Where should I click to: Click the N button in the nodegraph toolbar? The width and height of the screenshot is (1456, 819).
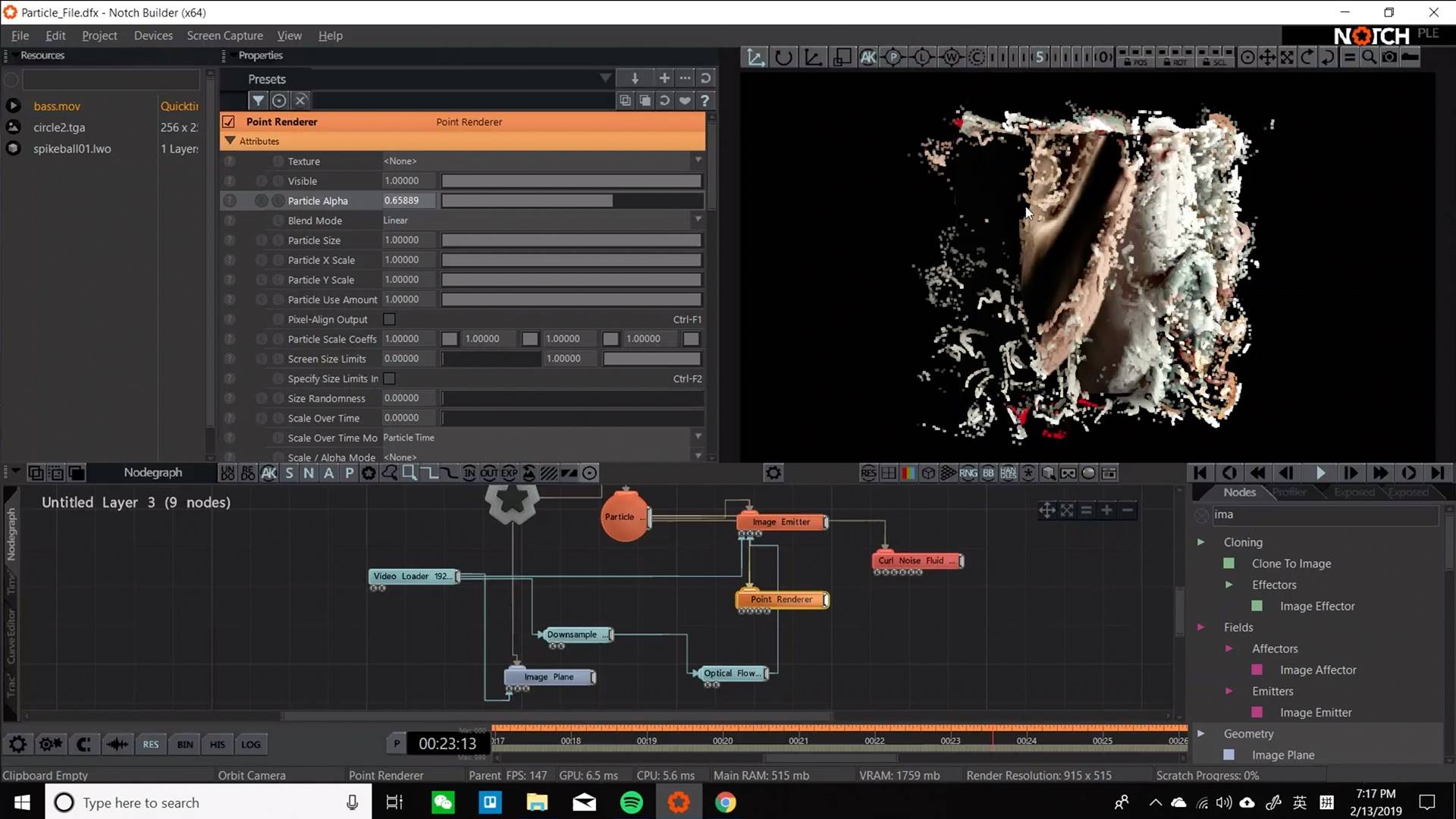309,473
